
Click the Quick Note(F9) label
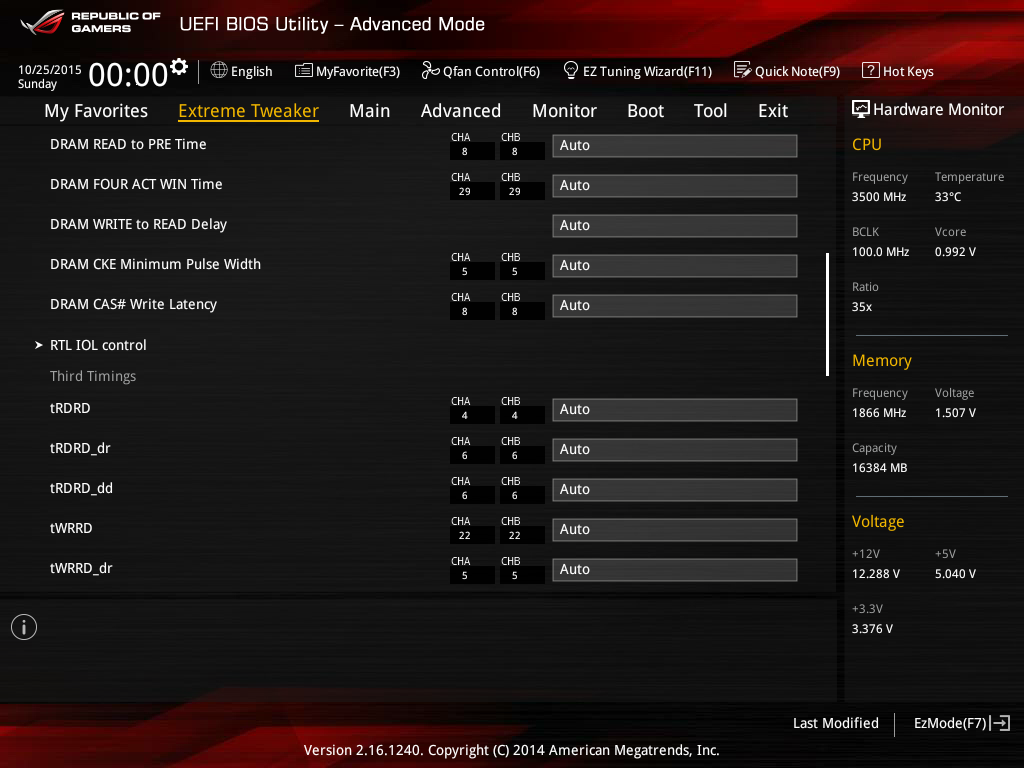click(x=797, y=71)
